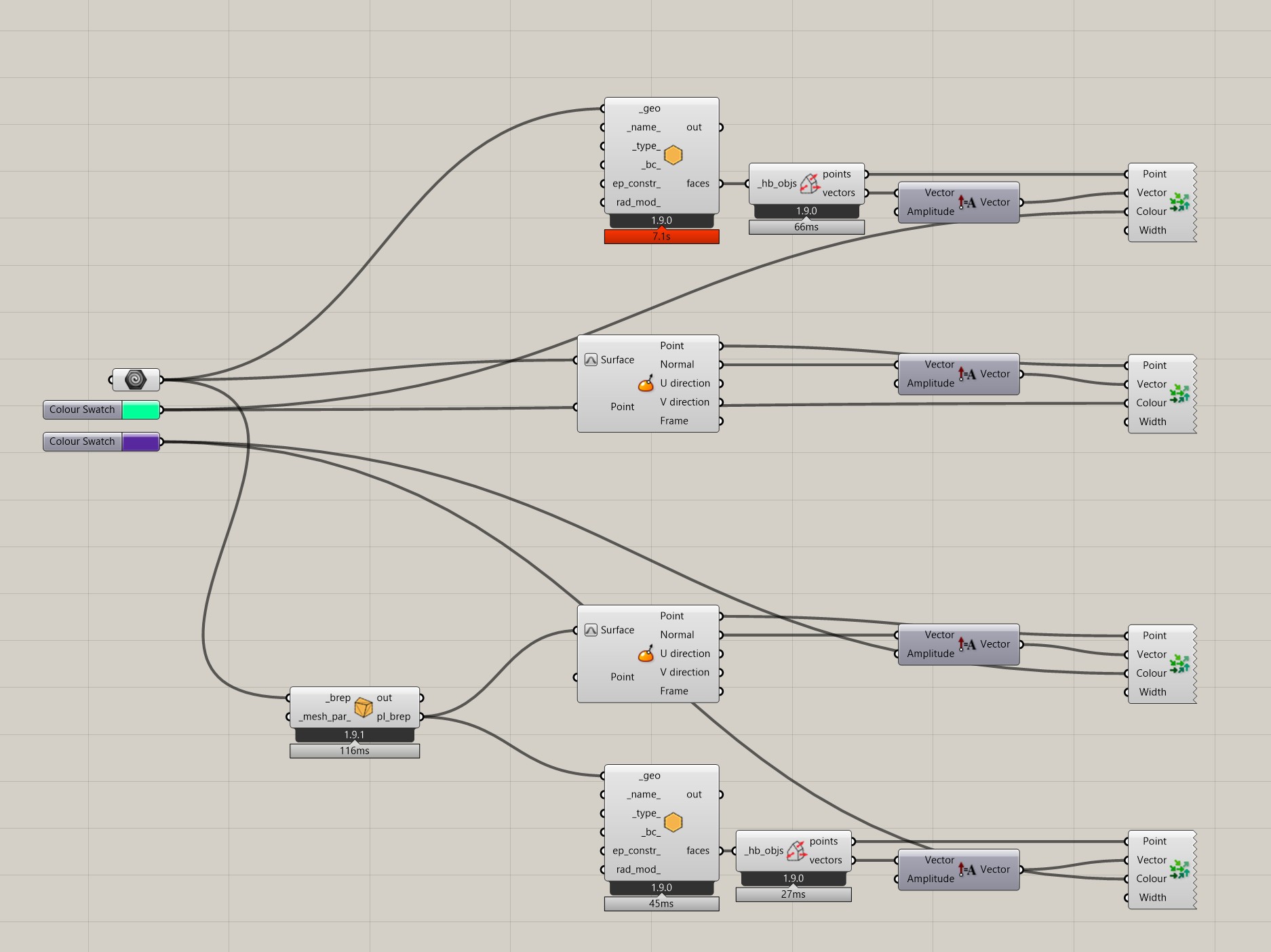The height and width of the screenshot is (952, 1271).
Task: Click the Vector Display icon on the topmost display component
Action: (1179, 202)
